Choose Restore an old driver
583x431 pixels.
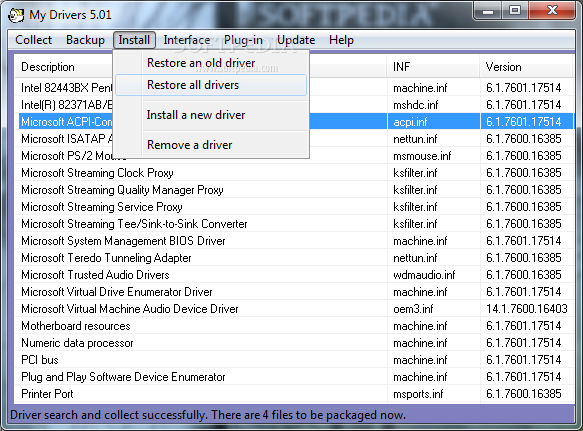pos(211,63)
